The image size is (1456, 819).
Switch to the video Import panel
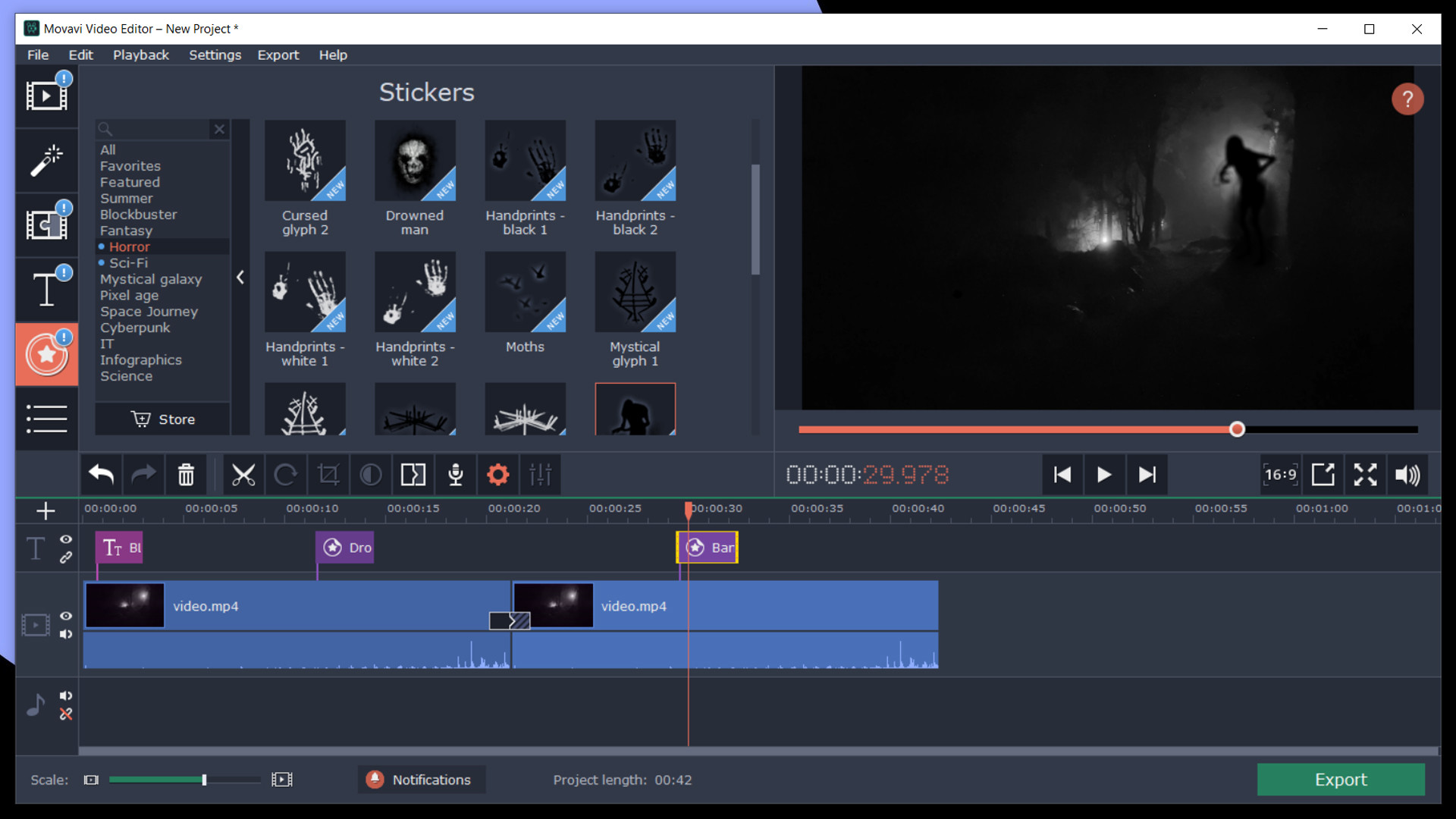coord(45,95)
